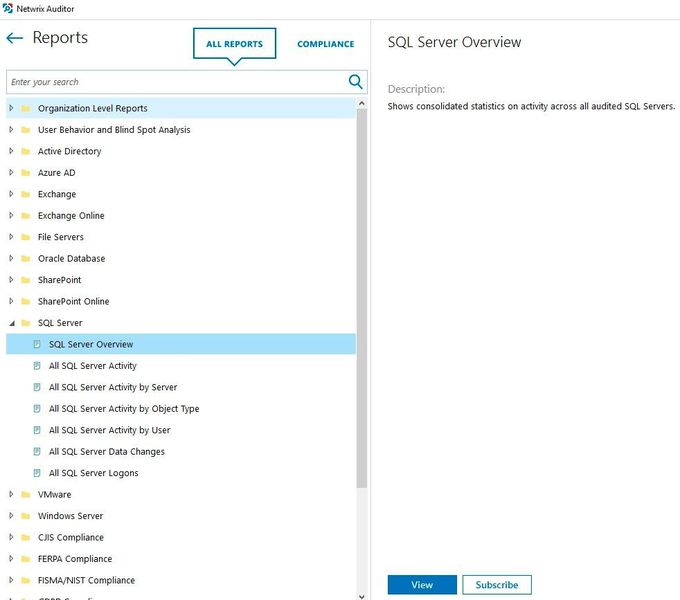This screenshot has width=680, height=600.
Task: Click the Active Directory folder icon
Action: tap(26, 151)
